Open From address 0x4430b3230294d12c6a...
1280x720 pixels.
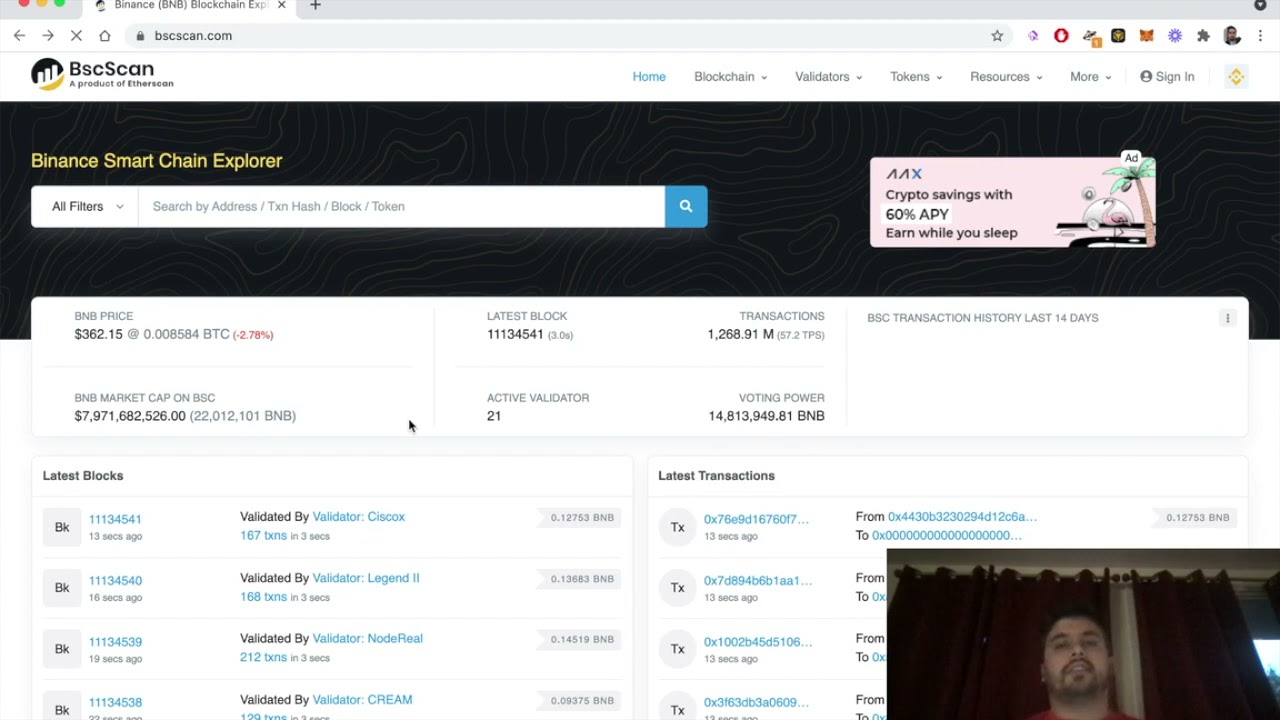coord(962,517)
